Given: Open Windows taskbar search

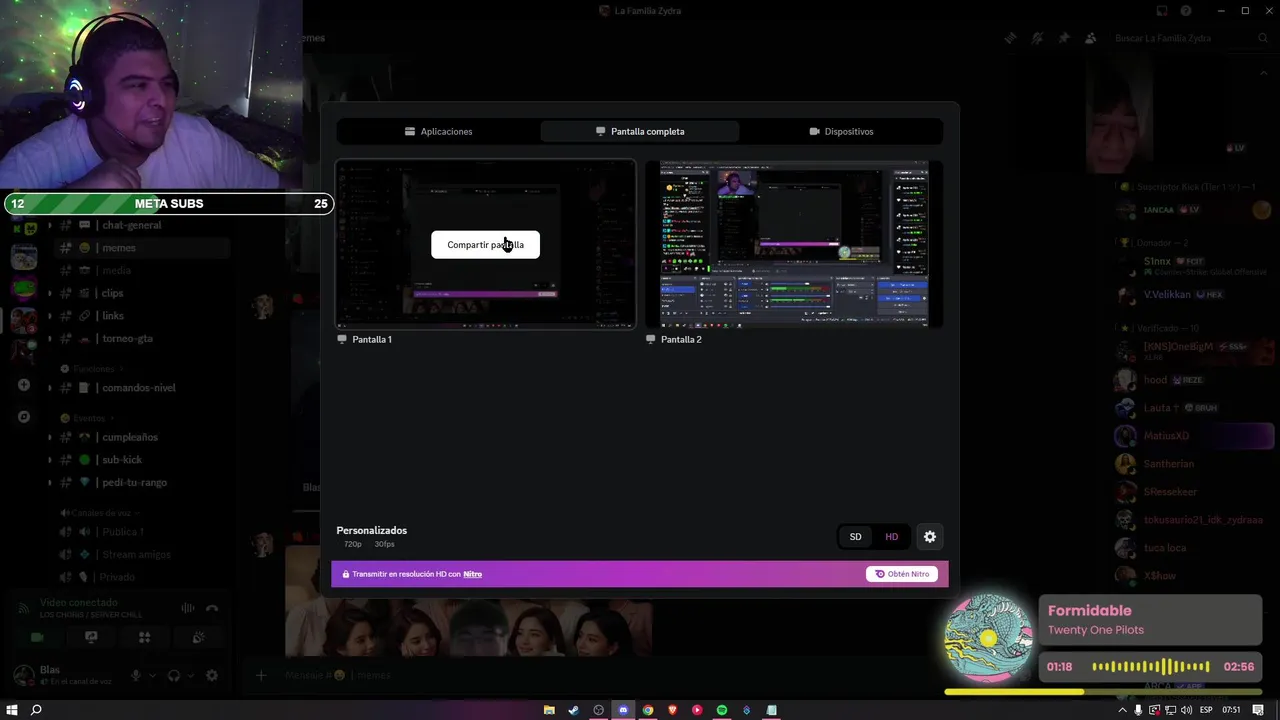Looking at the screenshot, I should click(36, 710).
